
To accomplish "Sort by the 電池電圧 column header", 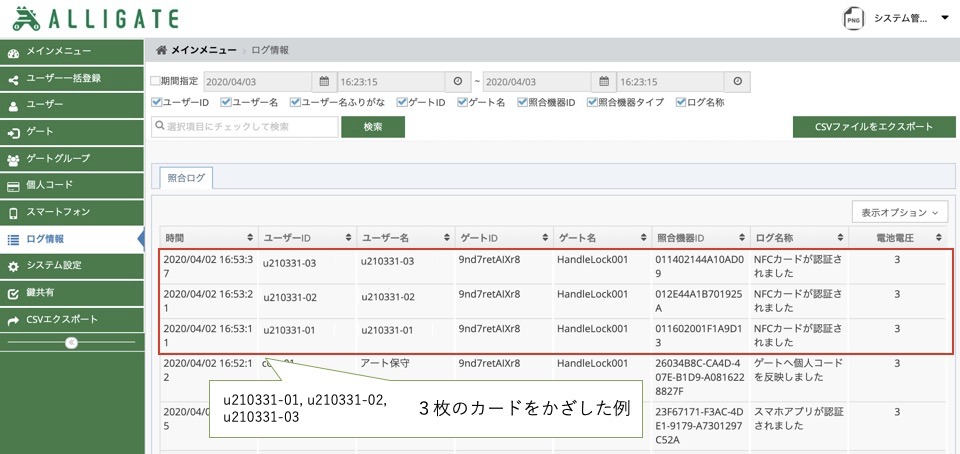I will pyautogui.click(x=896, y=238).
